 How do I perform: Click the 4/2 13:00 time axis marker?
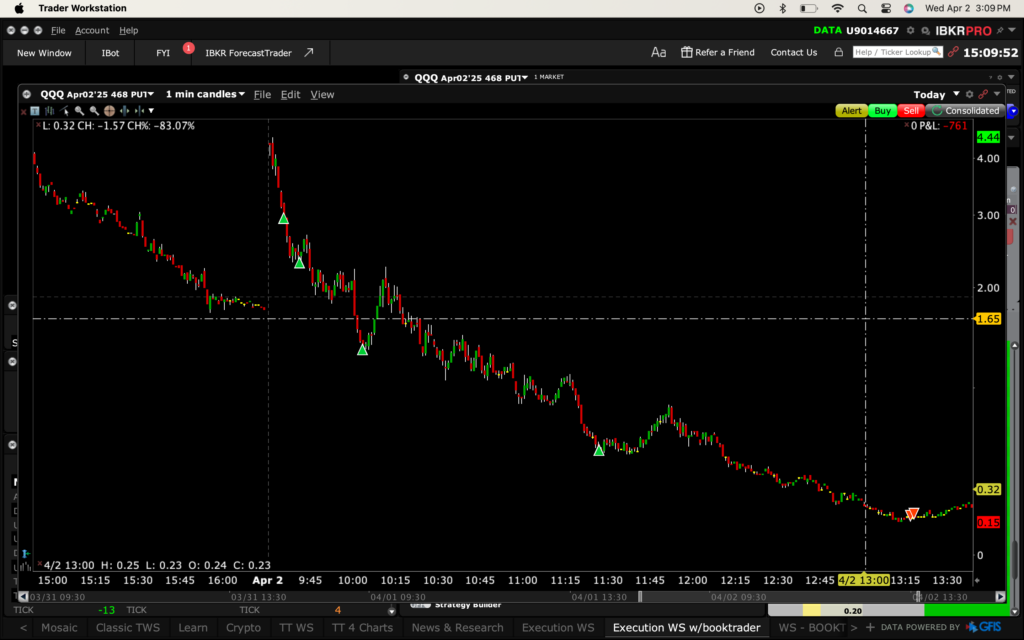pos(863,581)
